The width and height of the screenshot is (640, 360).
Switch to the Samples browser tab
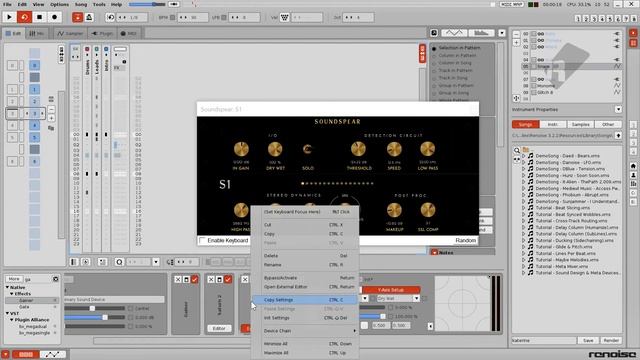coord(580,124)
